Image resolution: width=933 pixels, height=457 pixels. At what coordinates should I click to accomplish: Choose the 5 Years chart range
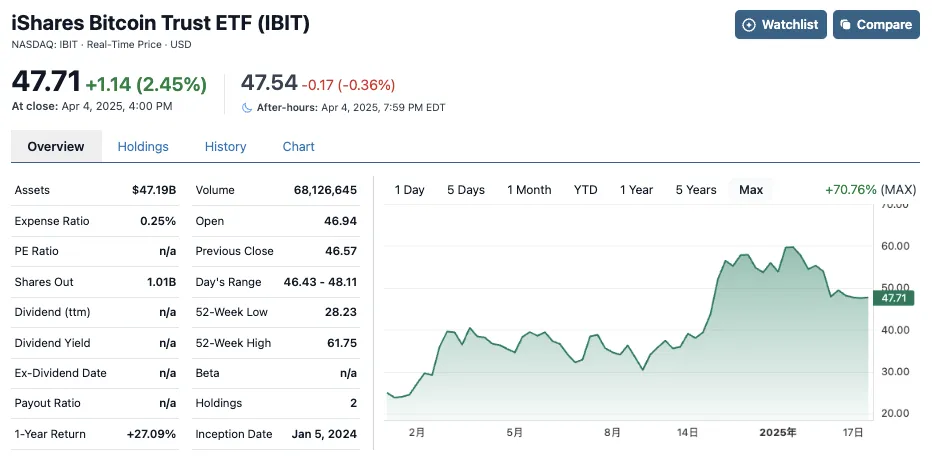pos(696,190)
